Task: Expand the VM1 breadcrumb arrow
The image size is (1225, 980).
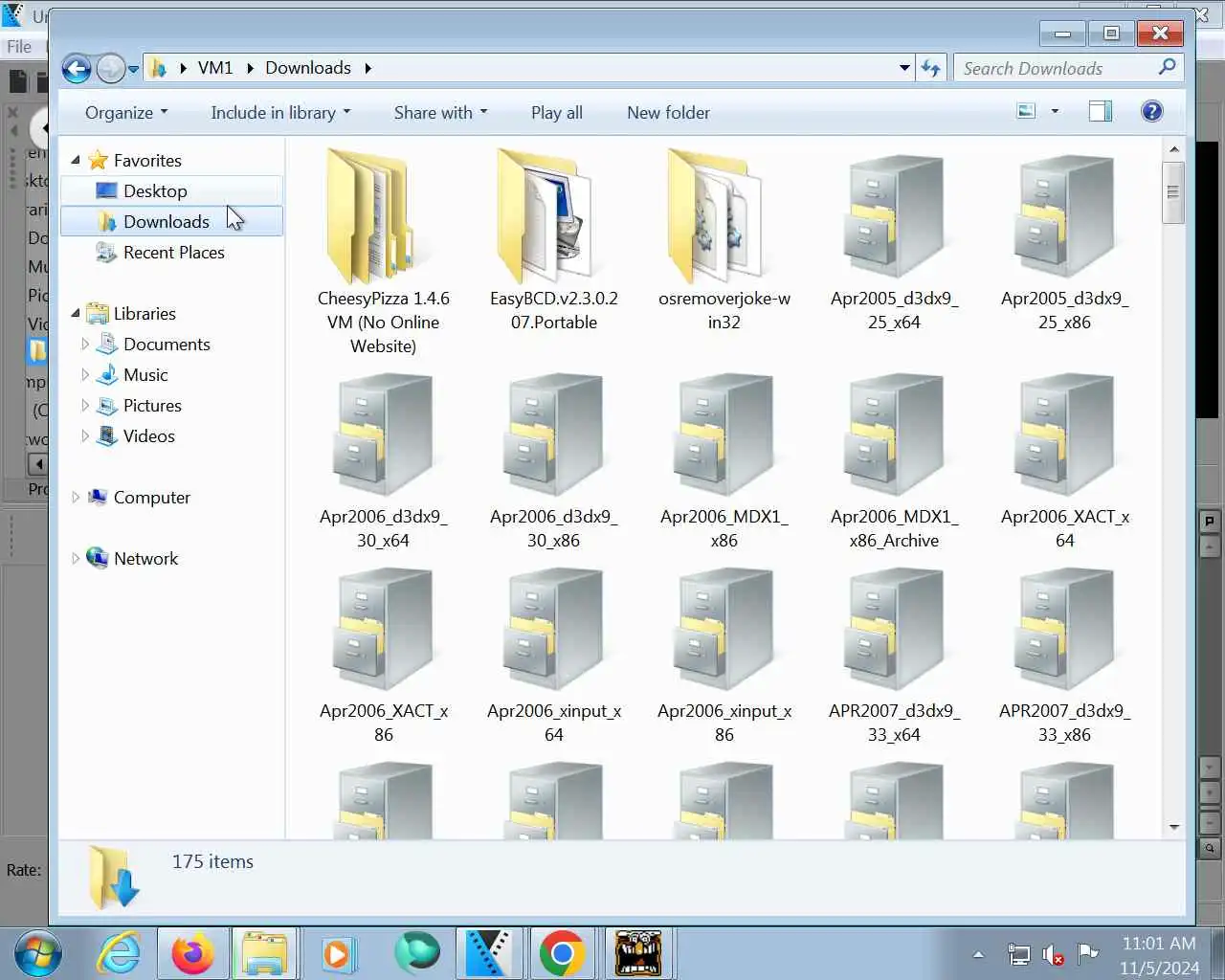Action: tap(250, 68)
